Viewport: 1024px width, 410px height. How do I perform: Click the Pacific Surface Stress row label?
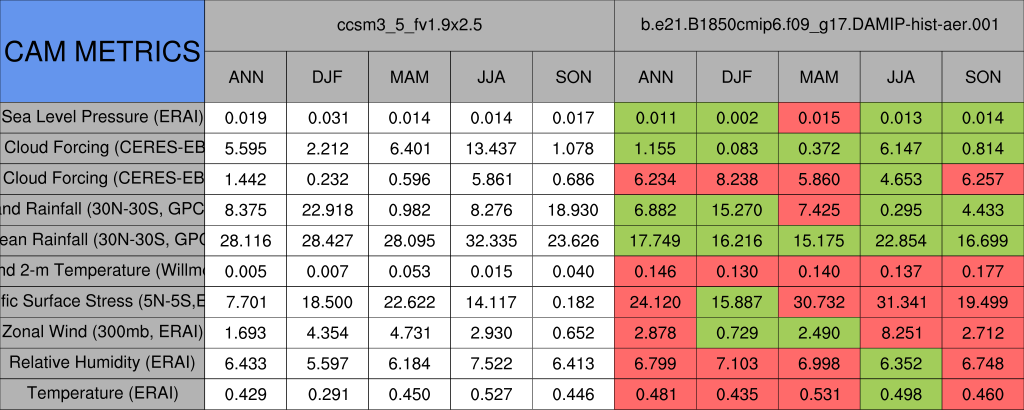pyautogui.click(x=102, y=301)
